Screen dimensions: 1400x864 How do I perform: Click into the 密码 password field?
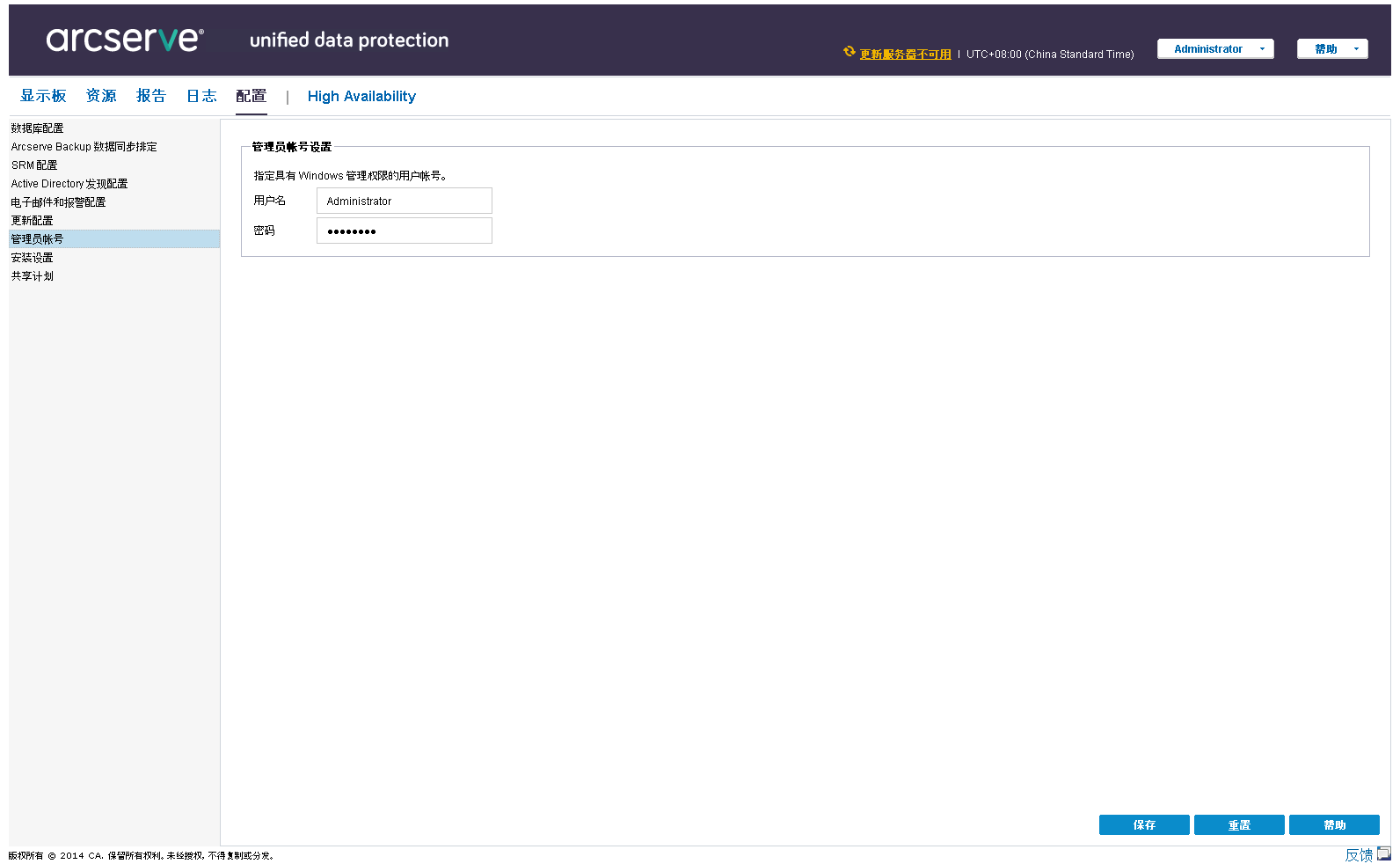click(x=404, y=231)
